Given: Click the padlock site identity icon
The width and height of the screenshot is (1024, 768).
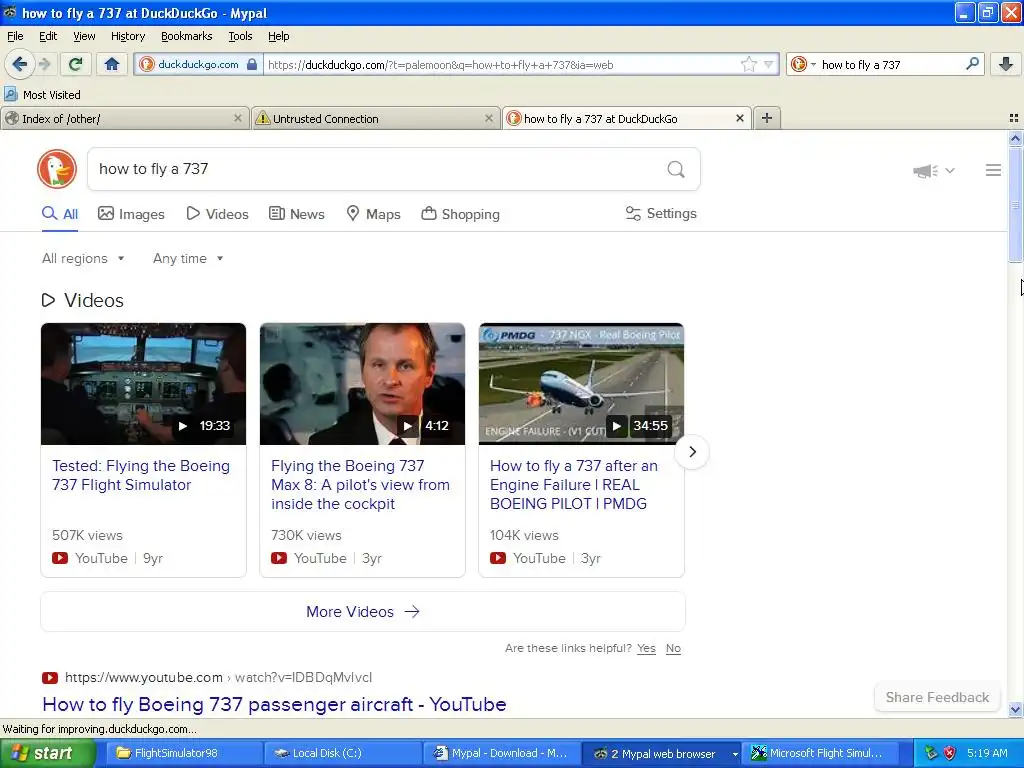Looking at the screenshot, I should pos(252,64).
